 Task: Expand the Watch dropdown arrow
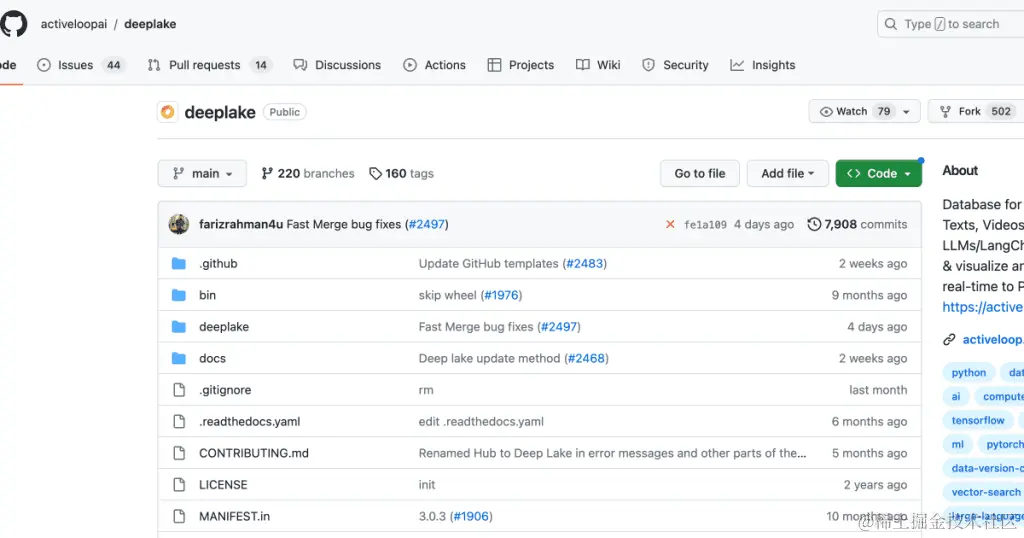906,112
